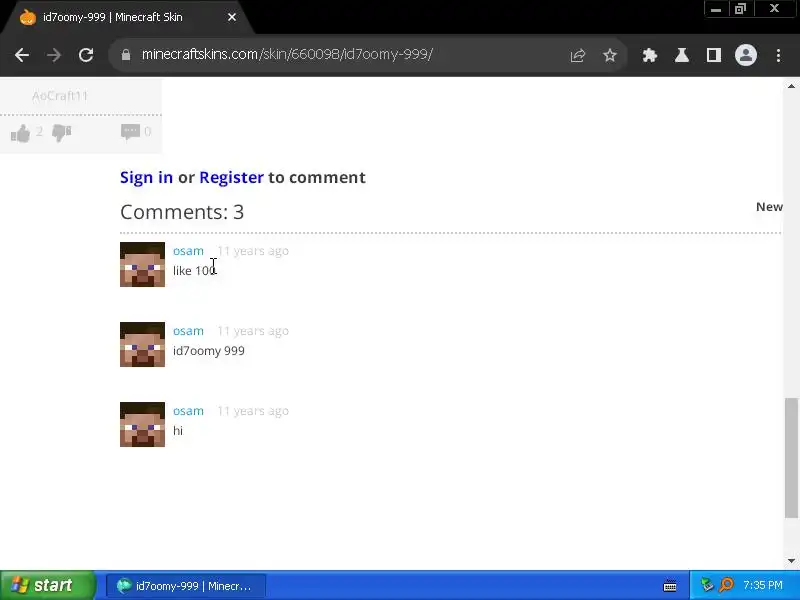Go back to the previous page
This screenshot has width=800, height=600.
(22, 55)
